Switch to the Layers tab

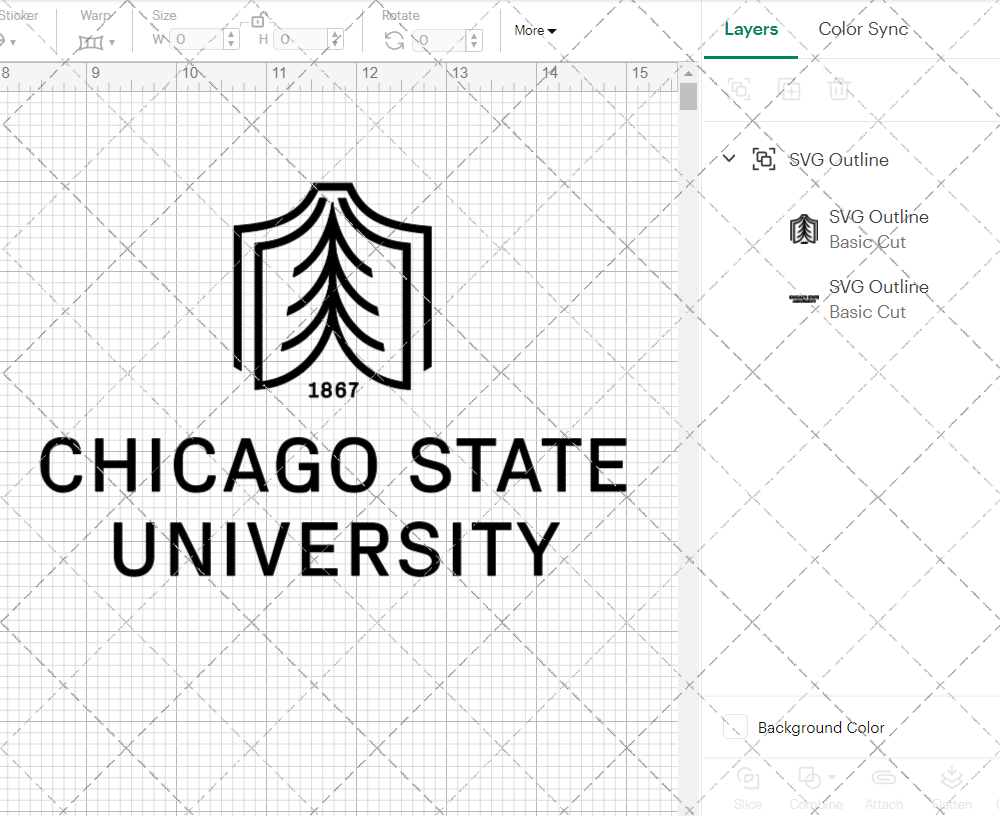pos(751,29)
